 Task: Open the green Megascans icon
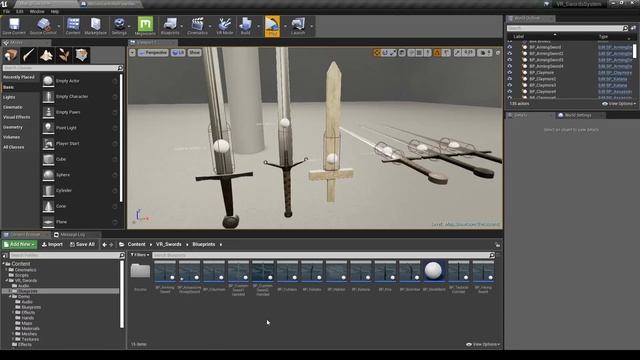pyautogui.click(x=145, y=24)
